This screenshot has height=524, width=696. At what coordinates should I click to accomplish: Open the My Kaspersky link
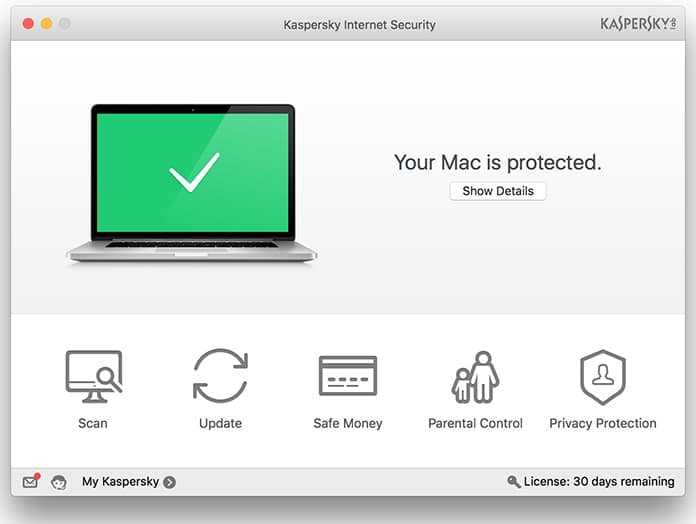120,481
